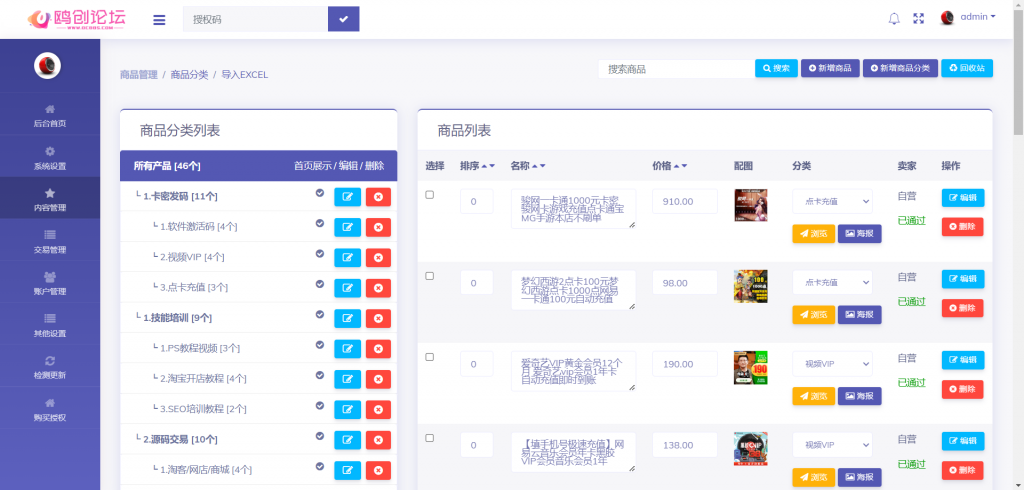Click the 商品分类 breadcrumb link
The height and width of the screenshot is (490, 1024).
point(189,74)
